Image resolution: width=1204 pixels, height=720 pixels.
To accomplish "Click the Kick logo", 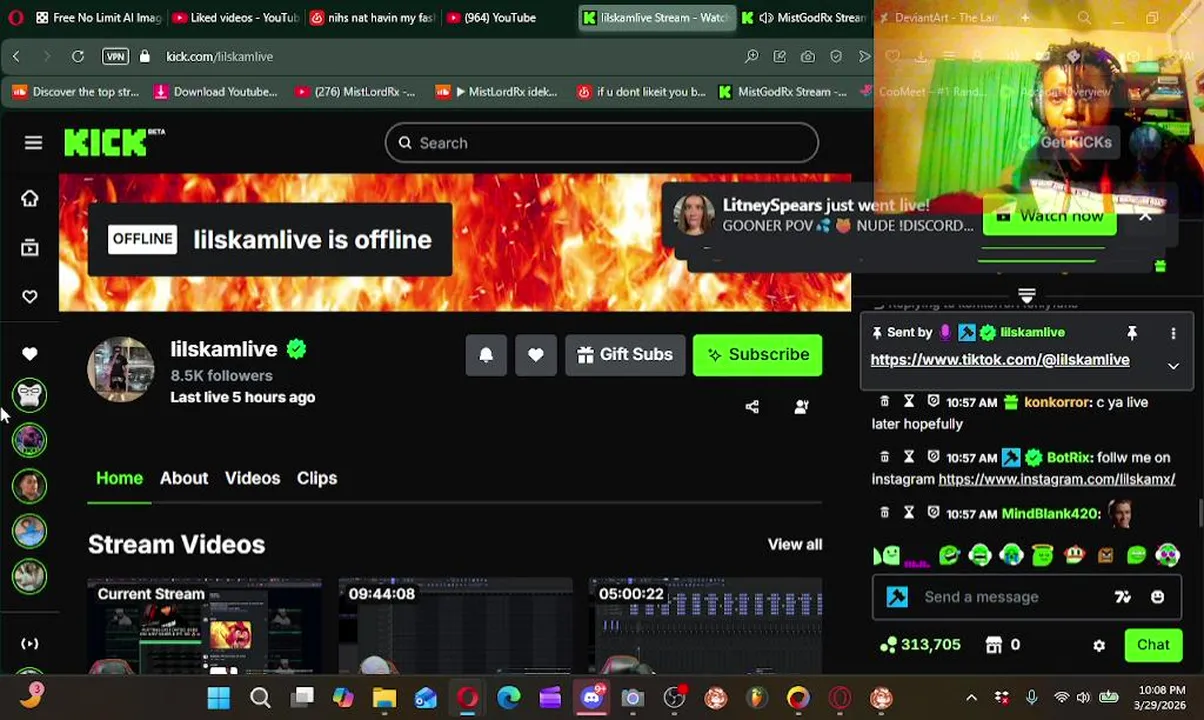I will coord(114,143).
